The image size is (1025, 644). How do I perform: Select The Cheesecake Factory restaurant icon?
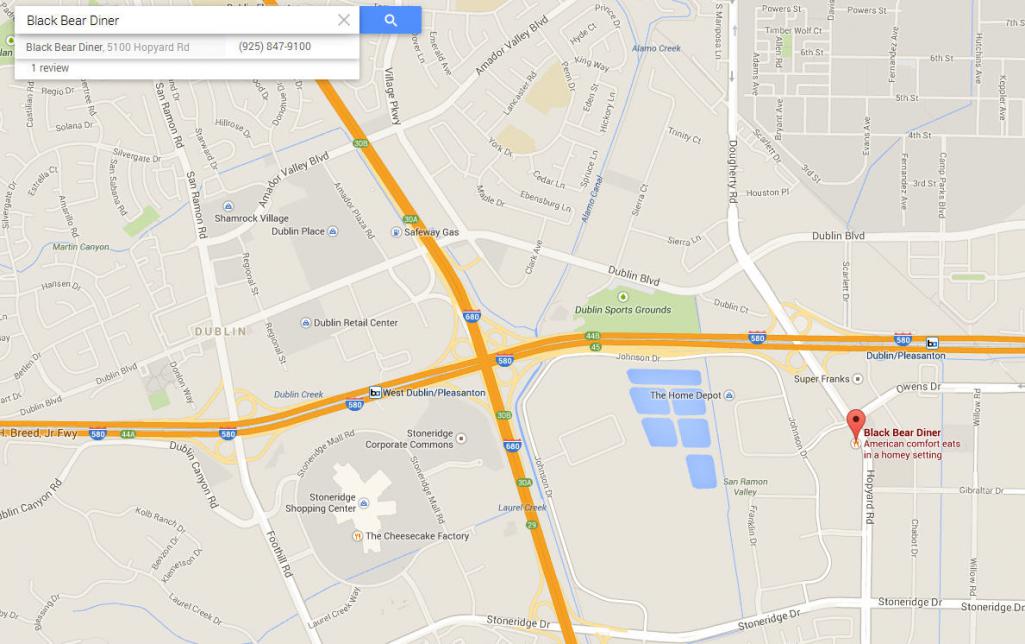(x=357, y=536)
